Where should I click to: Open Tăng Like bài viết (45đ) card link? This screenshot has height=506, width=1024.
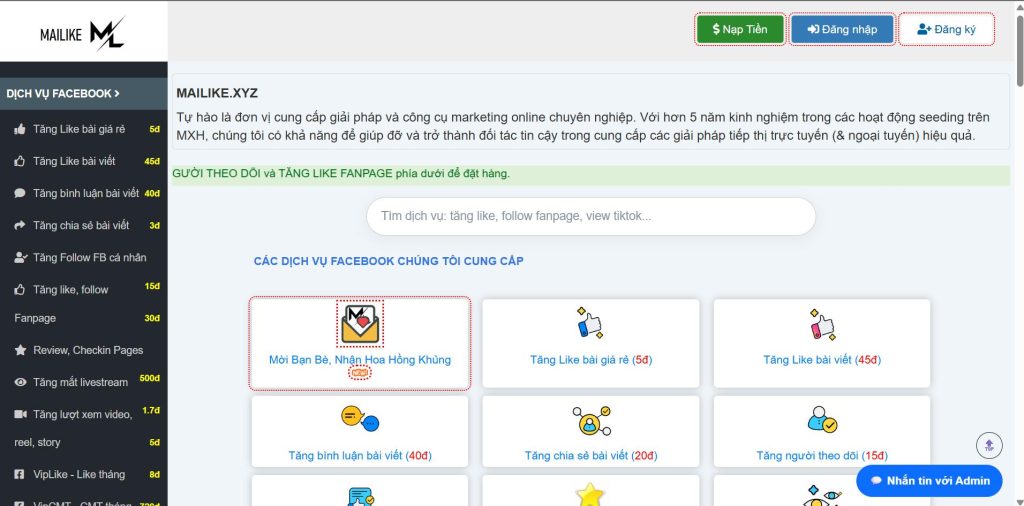point(822,360)
